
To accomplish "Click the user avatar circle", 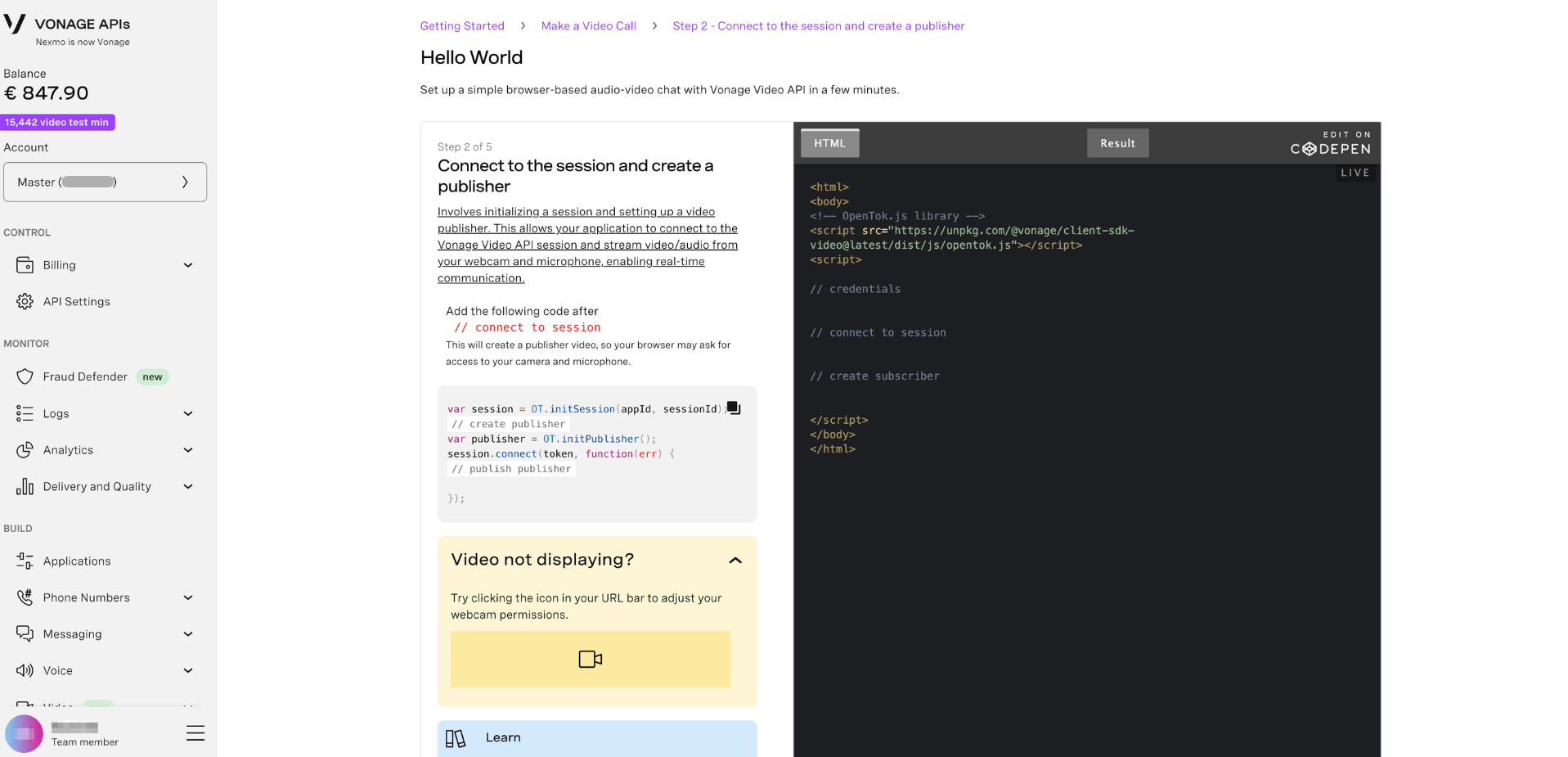I will (24, 733).
